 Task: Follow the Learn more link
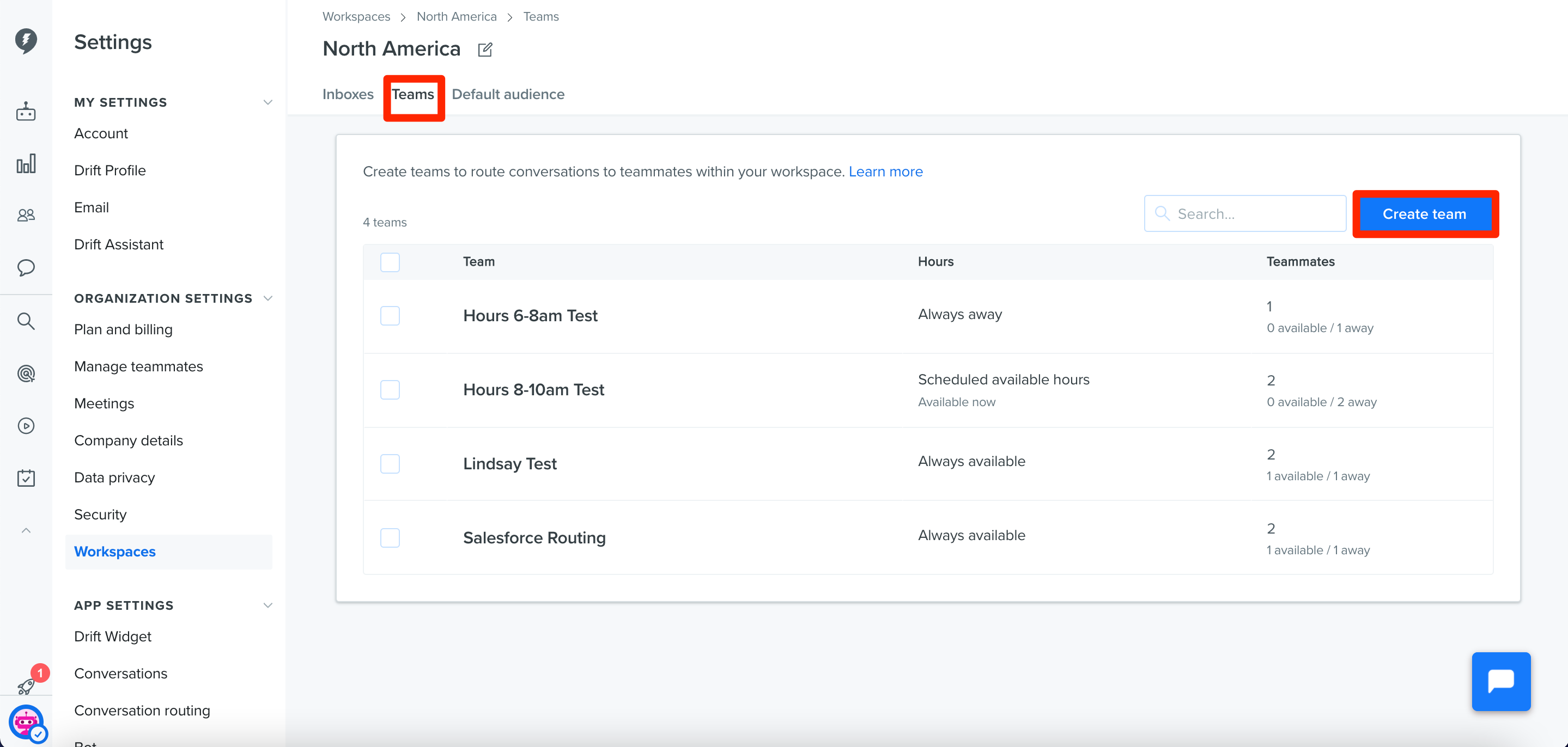click(x=885, y=172)
